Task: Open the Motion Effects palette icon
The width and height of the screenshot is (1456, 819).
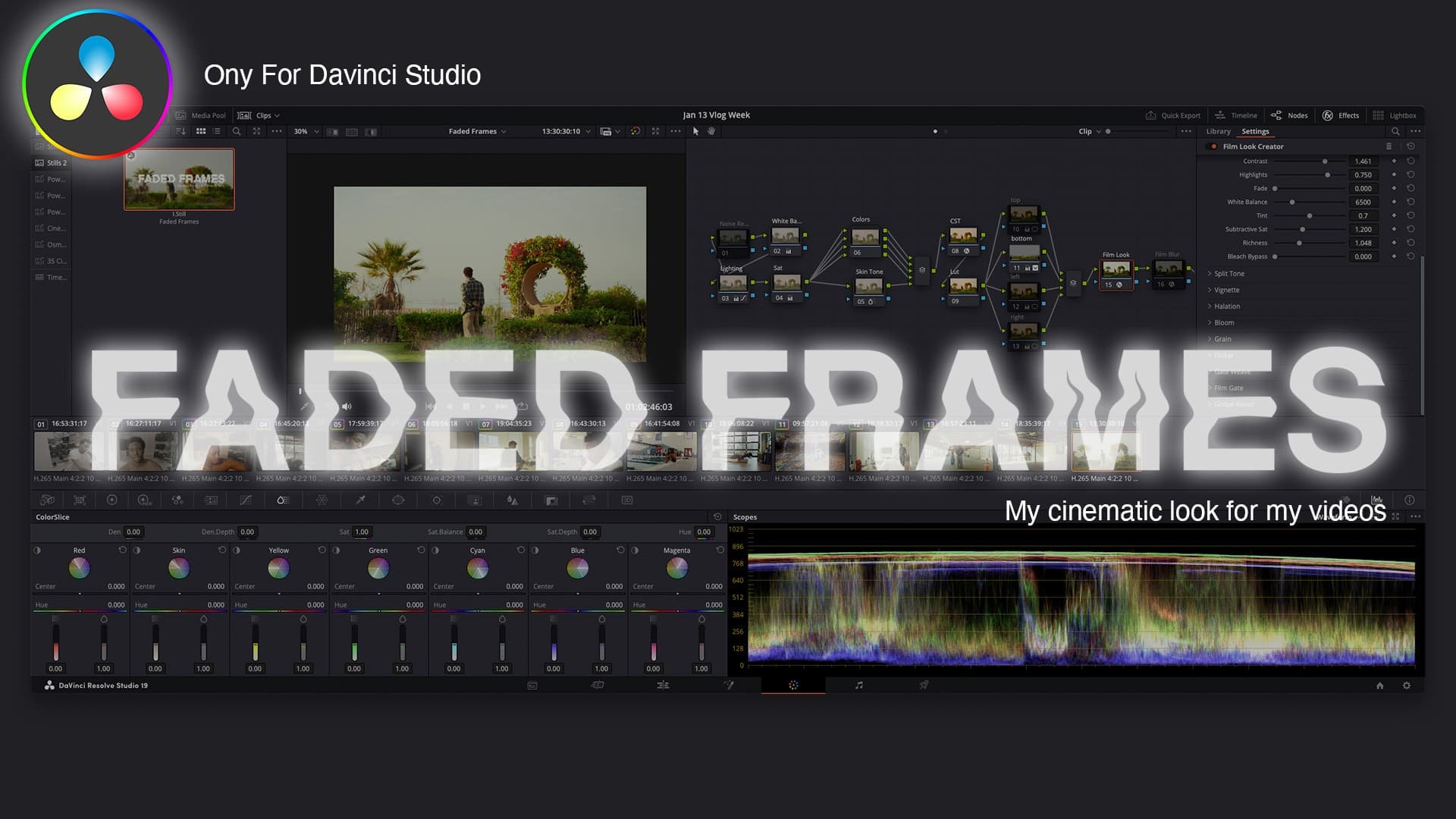Action: tap(211, 500)
